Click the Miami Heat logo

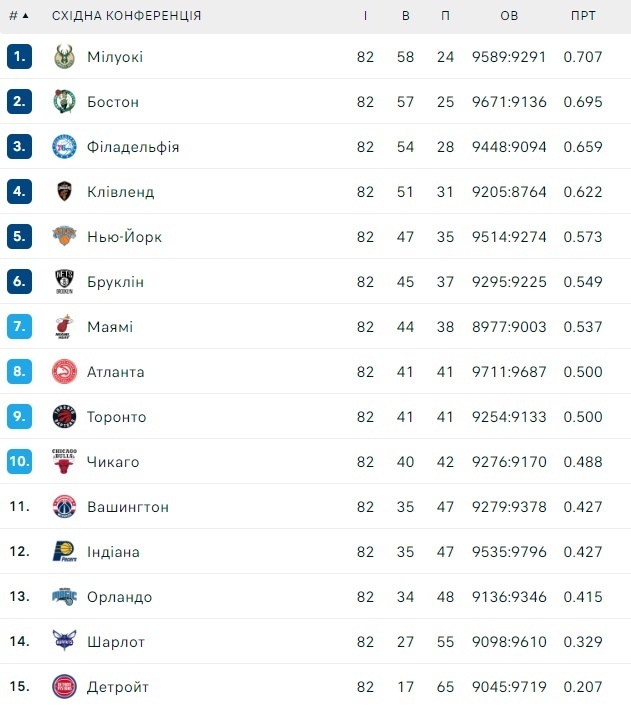coord(64,327)
